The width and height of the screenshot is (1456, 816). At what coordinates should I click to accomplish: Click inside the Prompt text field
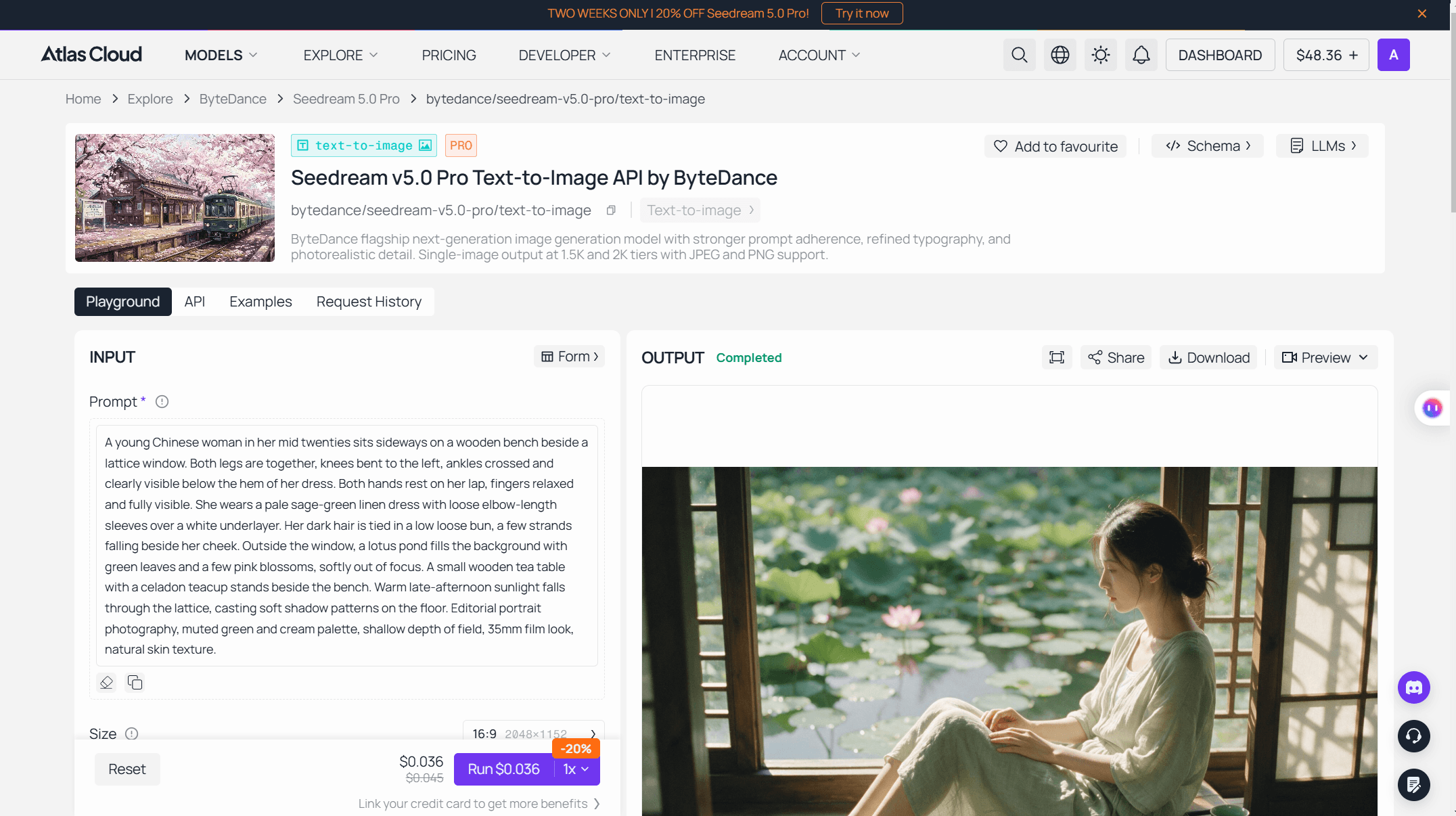pos(347,545)
